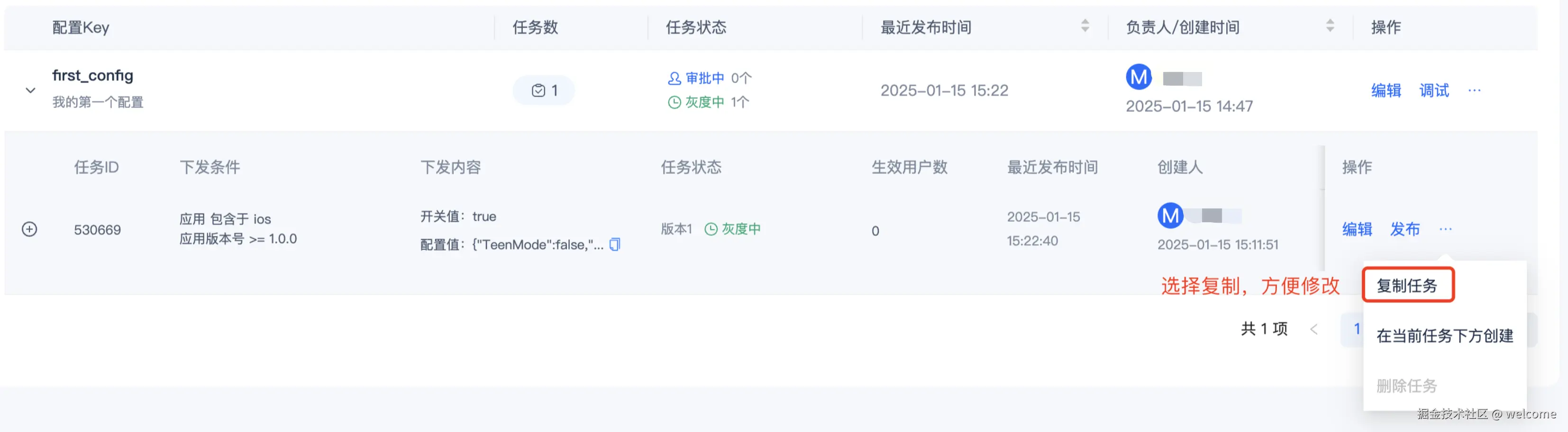1568x432 pixels.
Task: Click the creator avatar in task row
Action: pyautogui.click(x=1170, y=216)
